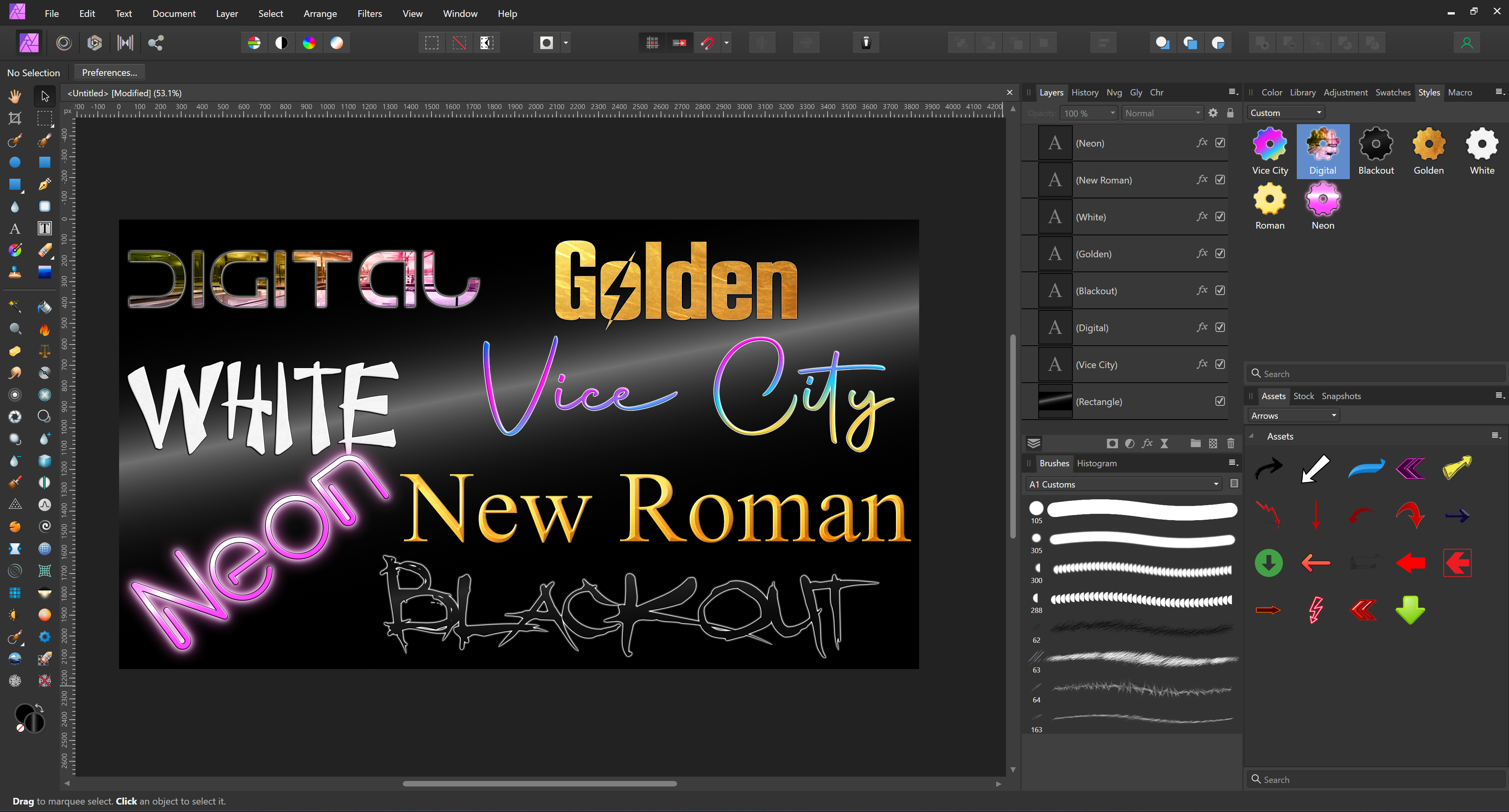Delete layer using Layers panel trash icon

point(1231,443)
